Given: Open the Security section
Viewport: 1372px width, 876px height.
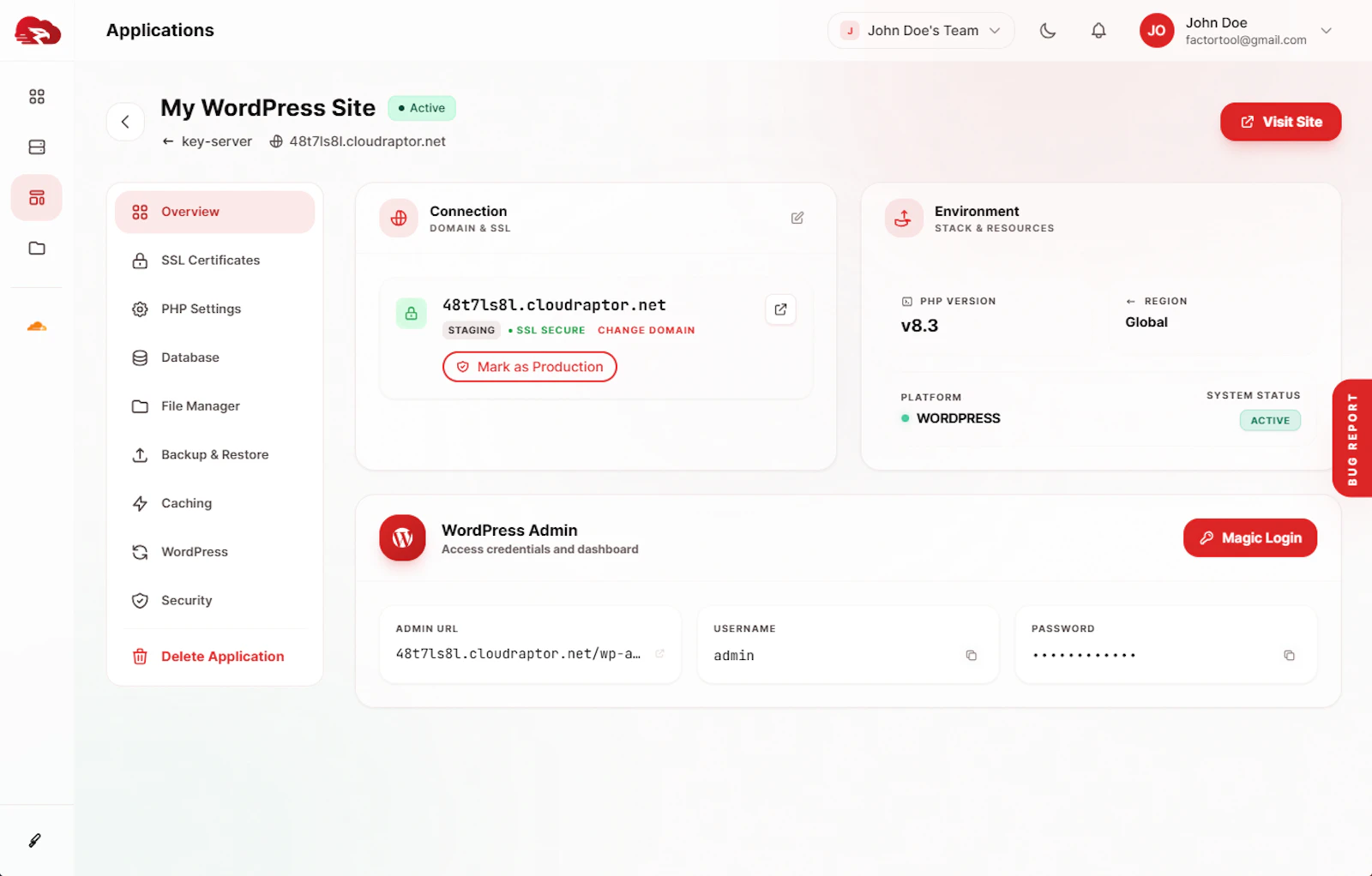Looking at the screenshot, I should tap(215, 601).
